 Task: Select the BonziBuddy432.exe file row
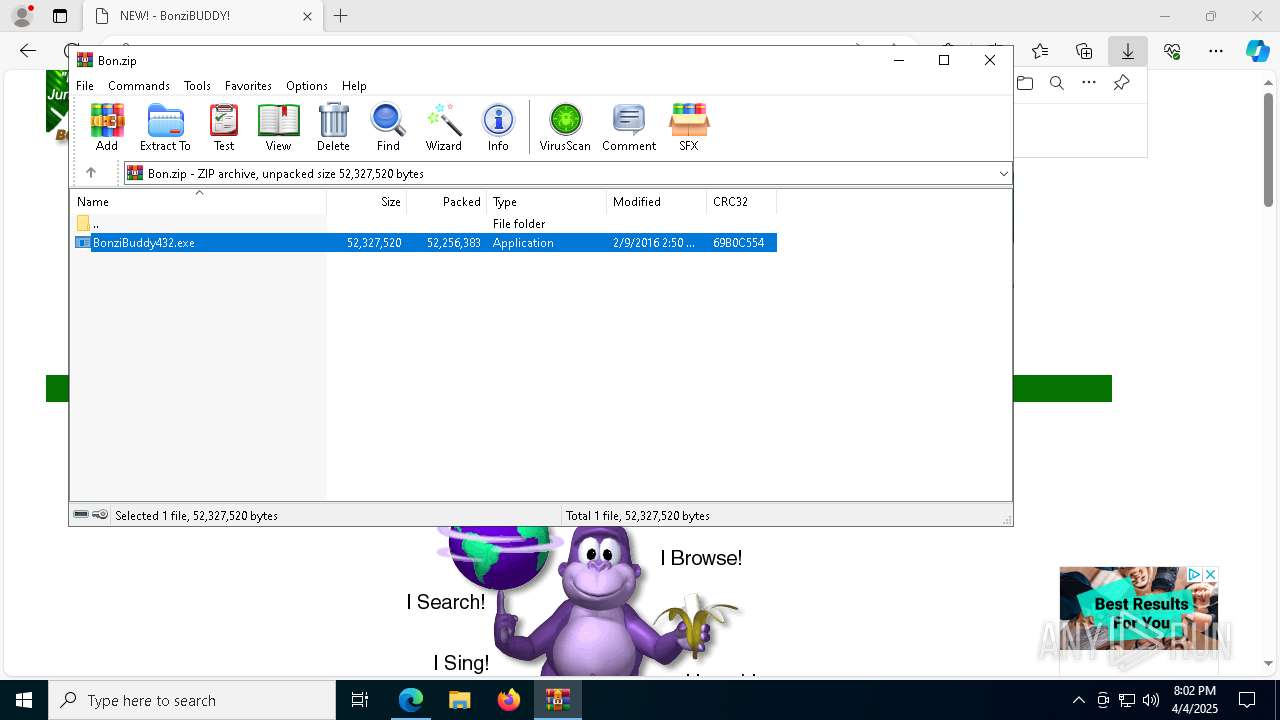tap(425, 243)
